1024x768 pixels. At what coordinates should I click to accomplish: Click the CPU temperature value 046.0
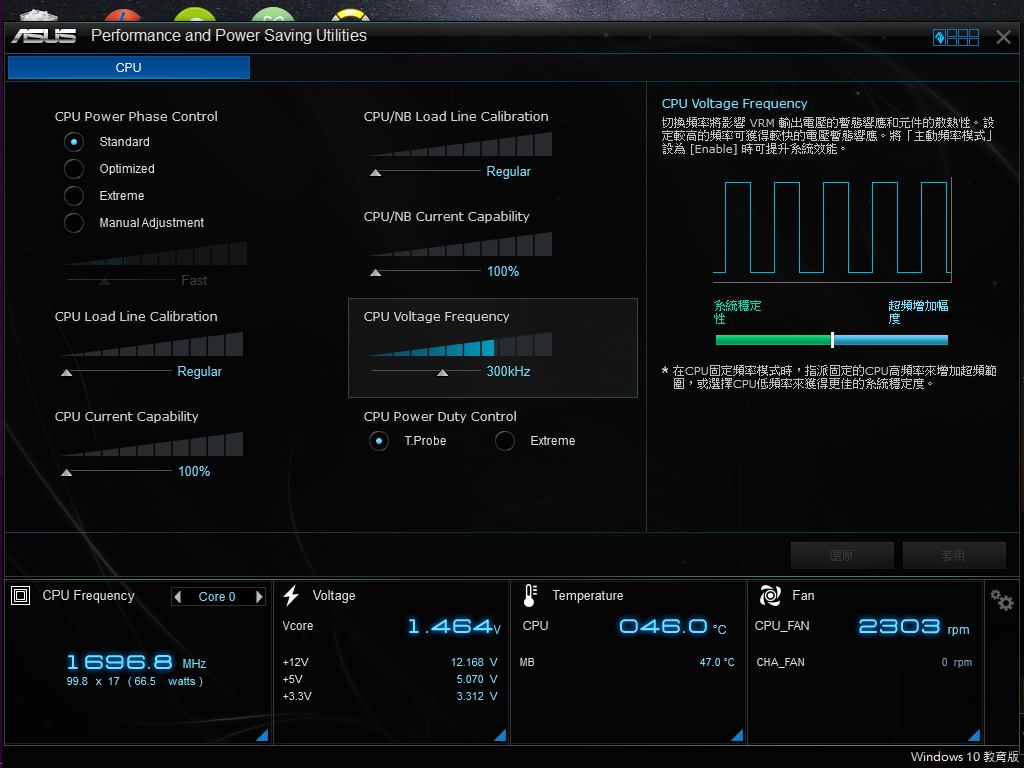point(673,627)
